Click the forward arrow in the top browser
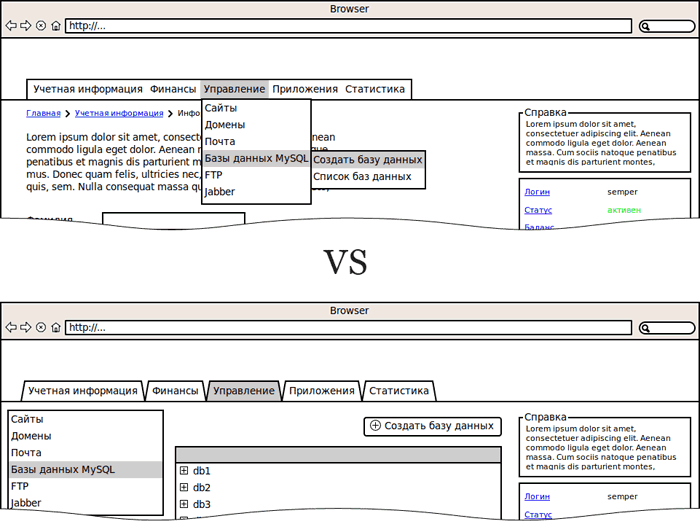The image size is (700, 524). pyautogui.click(x=25, y=26)
